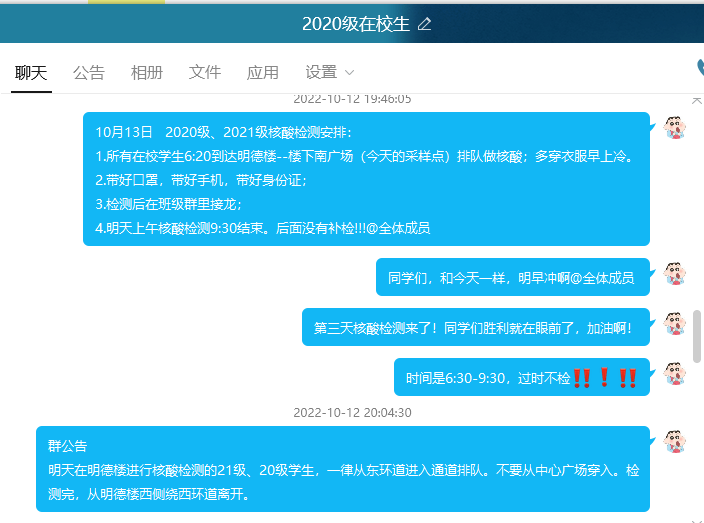Click the 时间是6:30-9:30，过时不检 message
The image size is (704, 523).
click(x=522, y=377)
